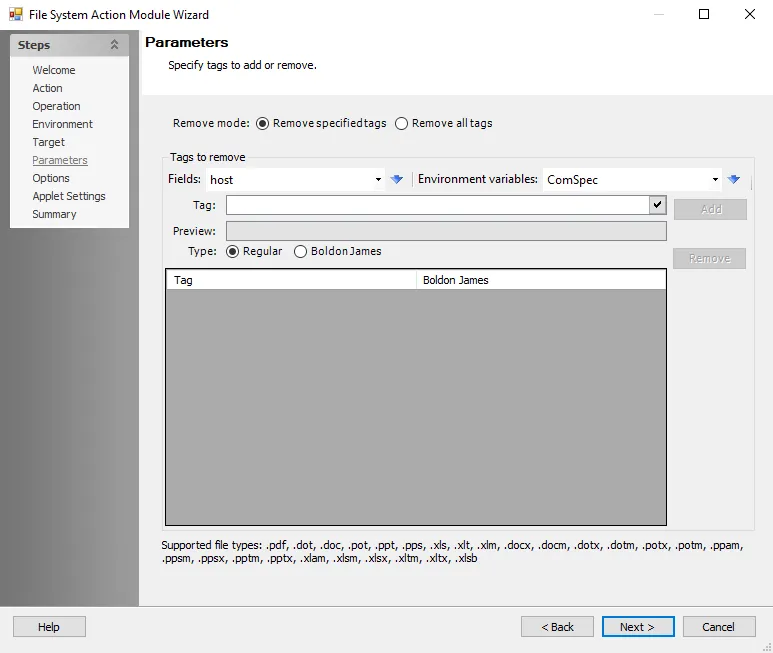Proceed with the Next button
Viewport: 773px width, 653px height.
coord(638,626)
